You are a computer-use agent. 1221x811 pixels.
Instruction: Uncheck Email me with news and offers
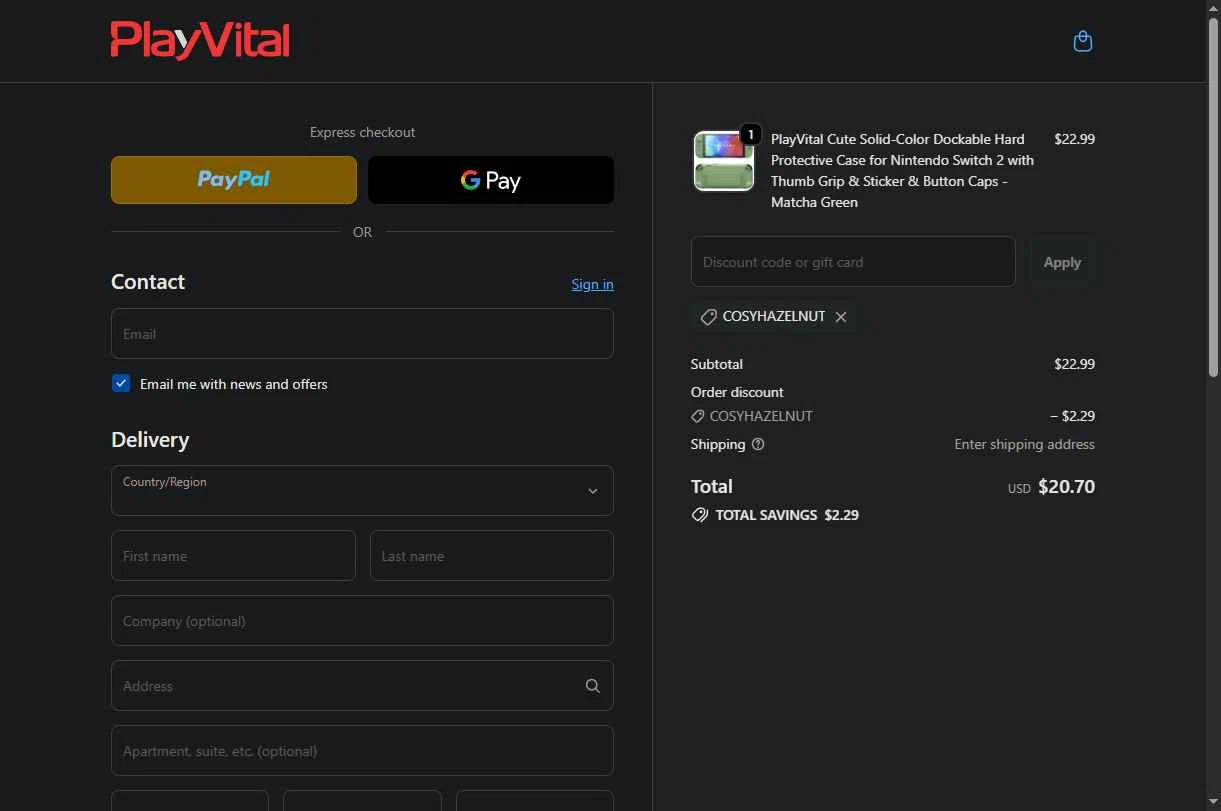pyautogui.click(x=121, y=383)
